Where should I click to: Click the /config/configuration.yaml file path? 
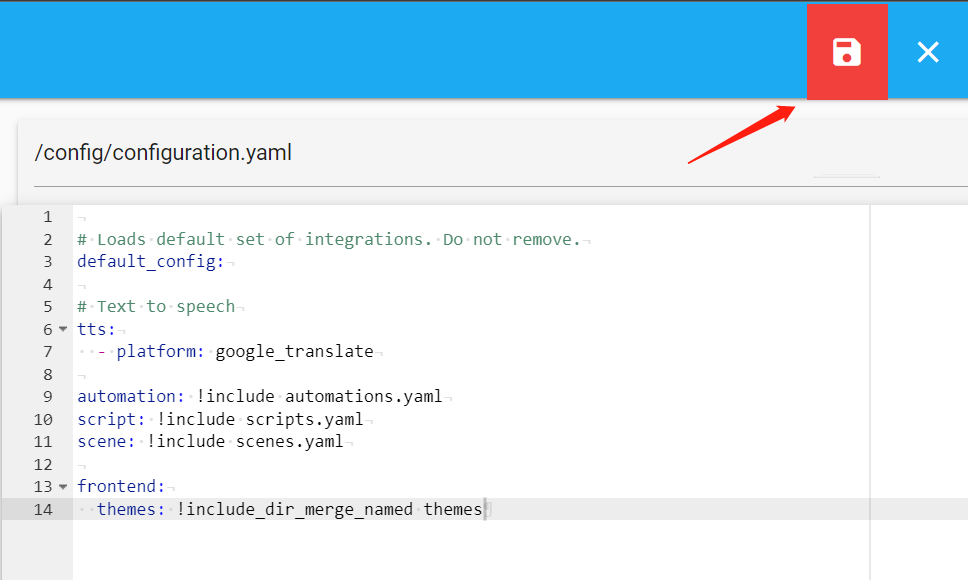[163, 152]
